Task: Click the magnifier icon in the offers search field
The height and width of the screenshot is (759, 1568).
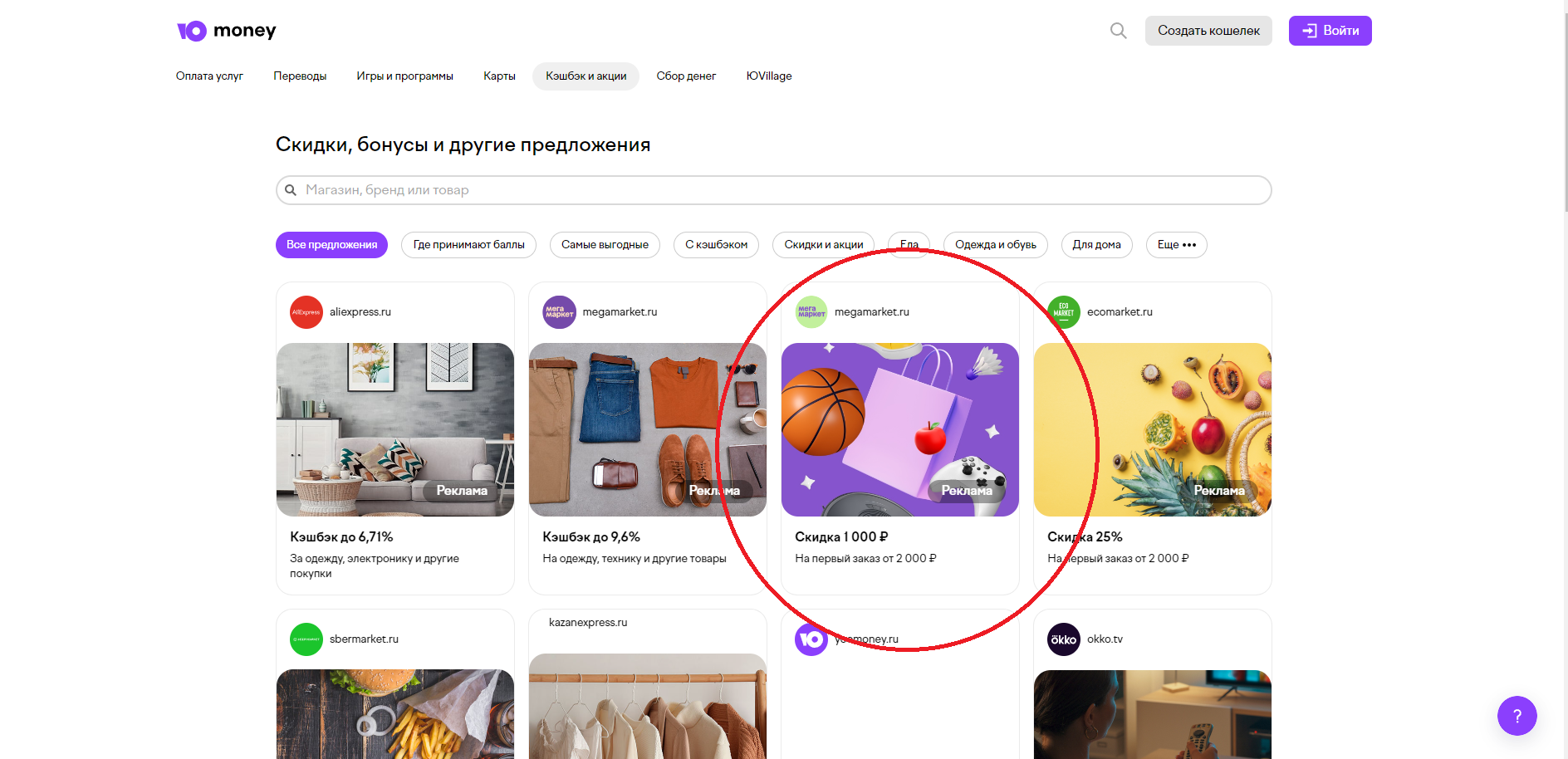Action: 291,190
